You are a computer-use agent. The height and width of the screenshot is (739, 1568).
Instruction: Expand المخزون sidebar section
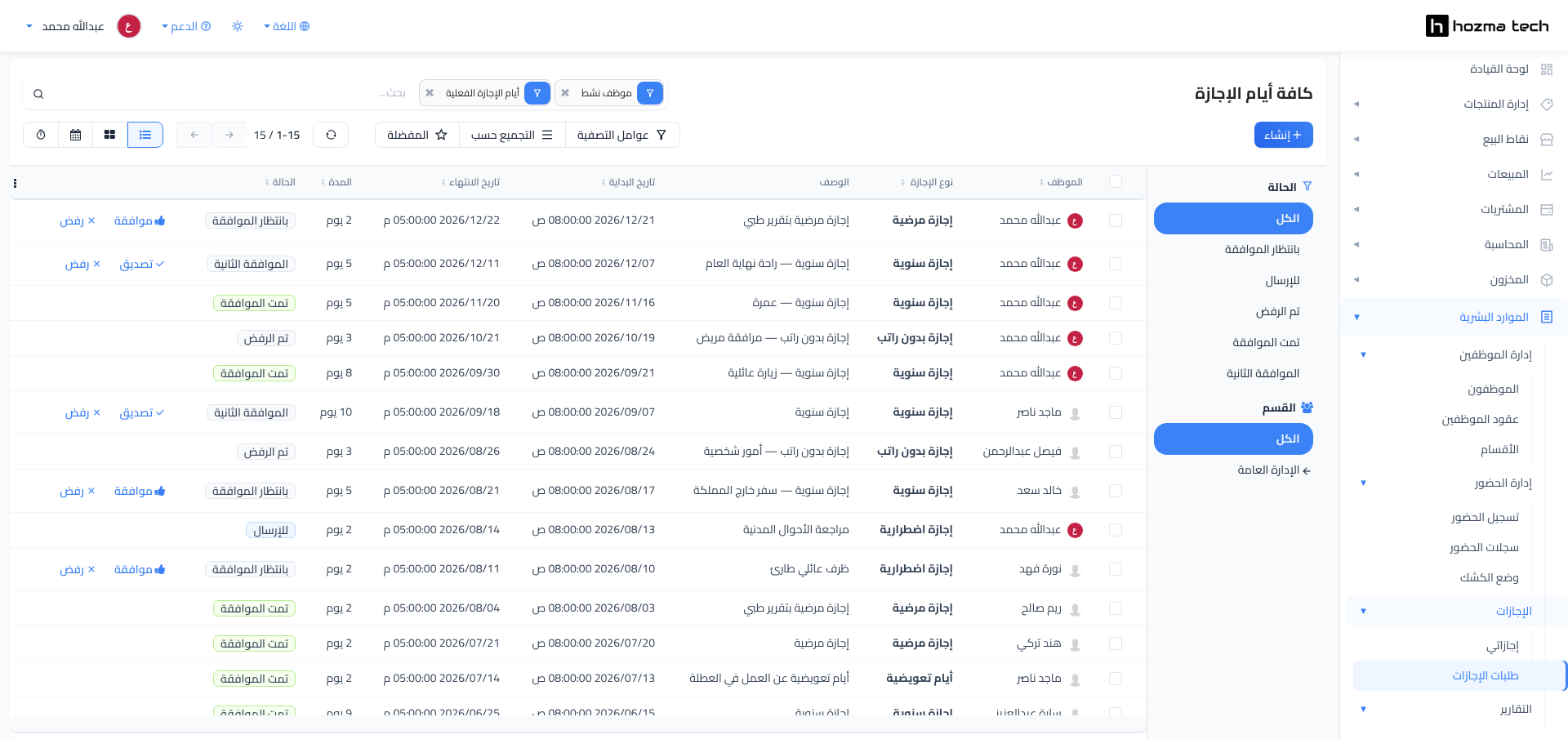pos(1454,279)
